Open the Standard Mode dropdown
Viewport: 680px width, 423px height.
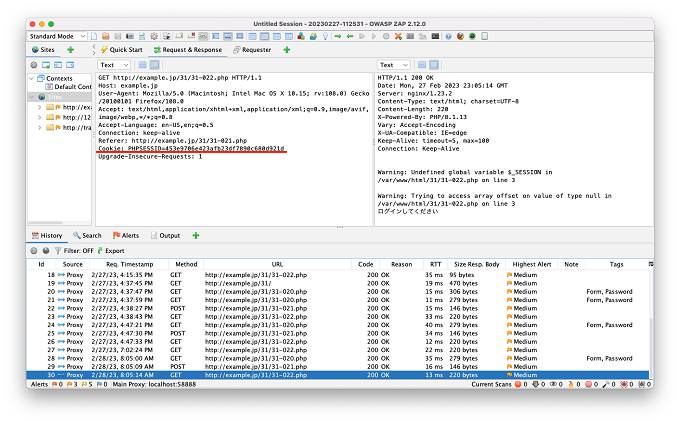57,36
